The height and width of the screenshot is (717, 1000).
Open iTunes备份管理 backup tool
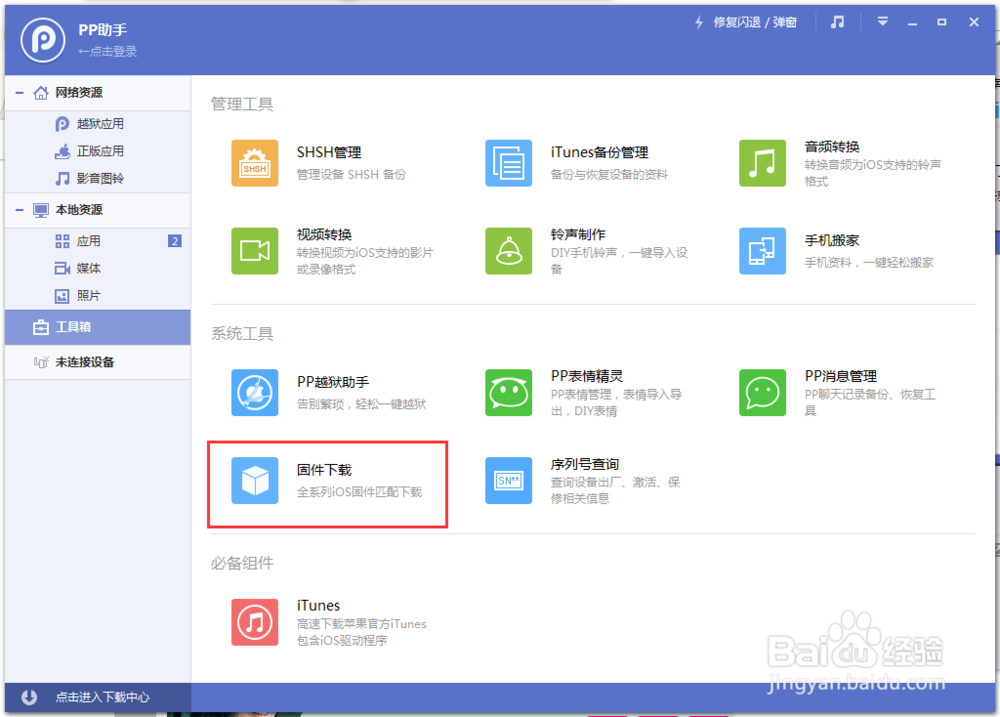(x=508, y=161)
